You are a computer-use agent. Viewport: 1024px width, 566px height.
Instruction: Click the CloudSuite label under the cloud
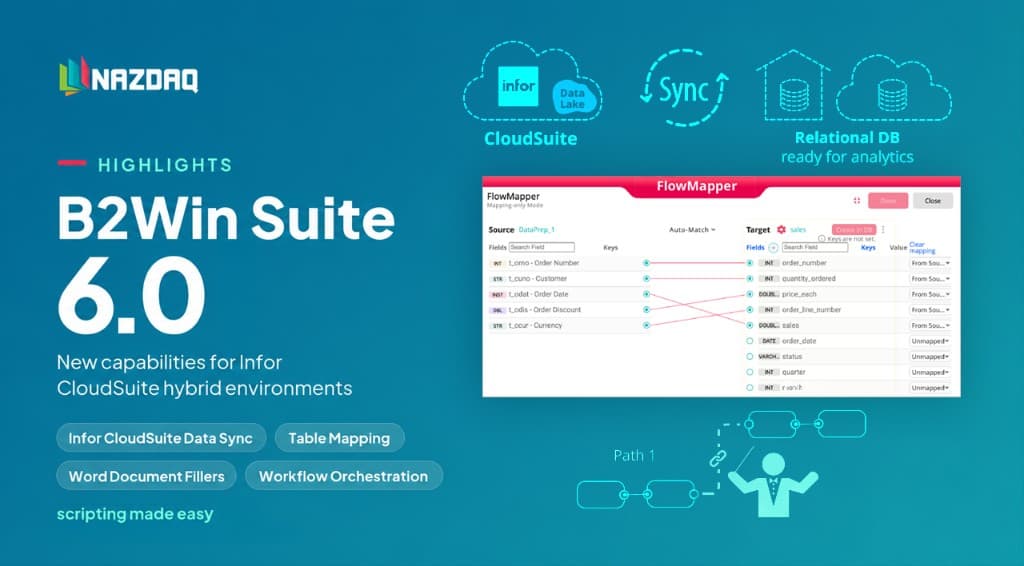530,138
